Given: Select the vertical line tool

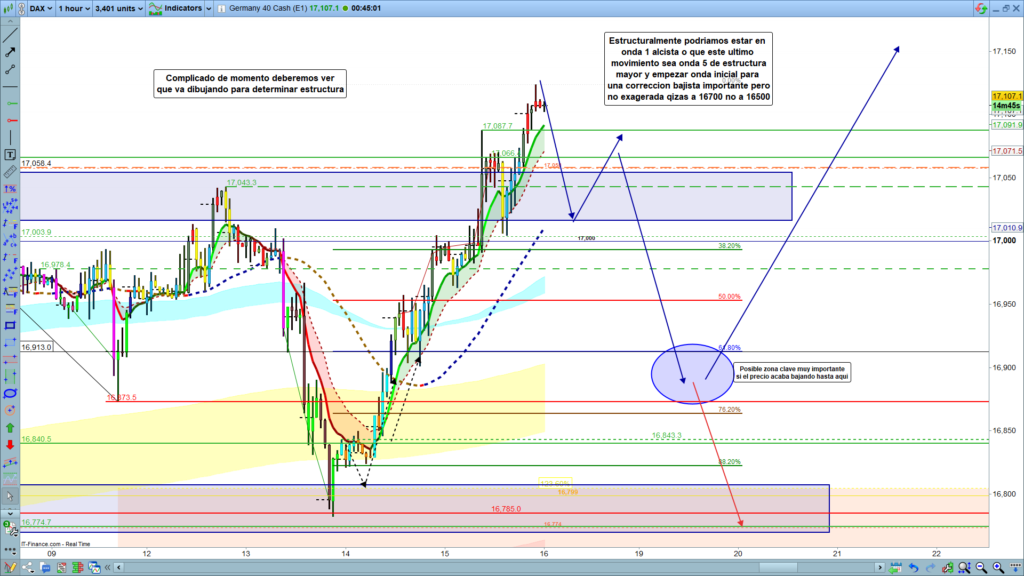Looking at the screenshot, I should tap(10, 139).
